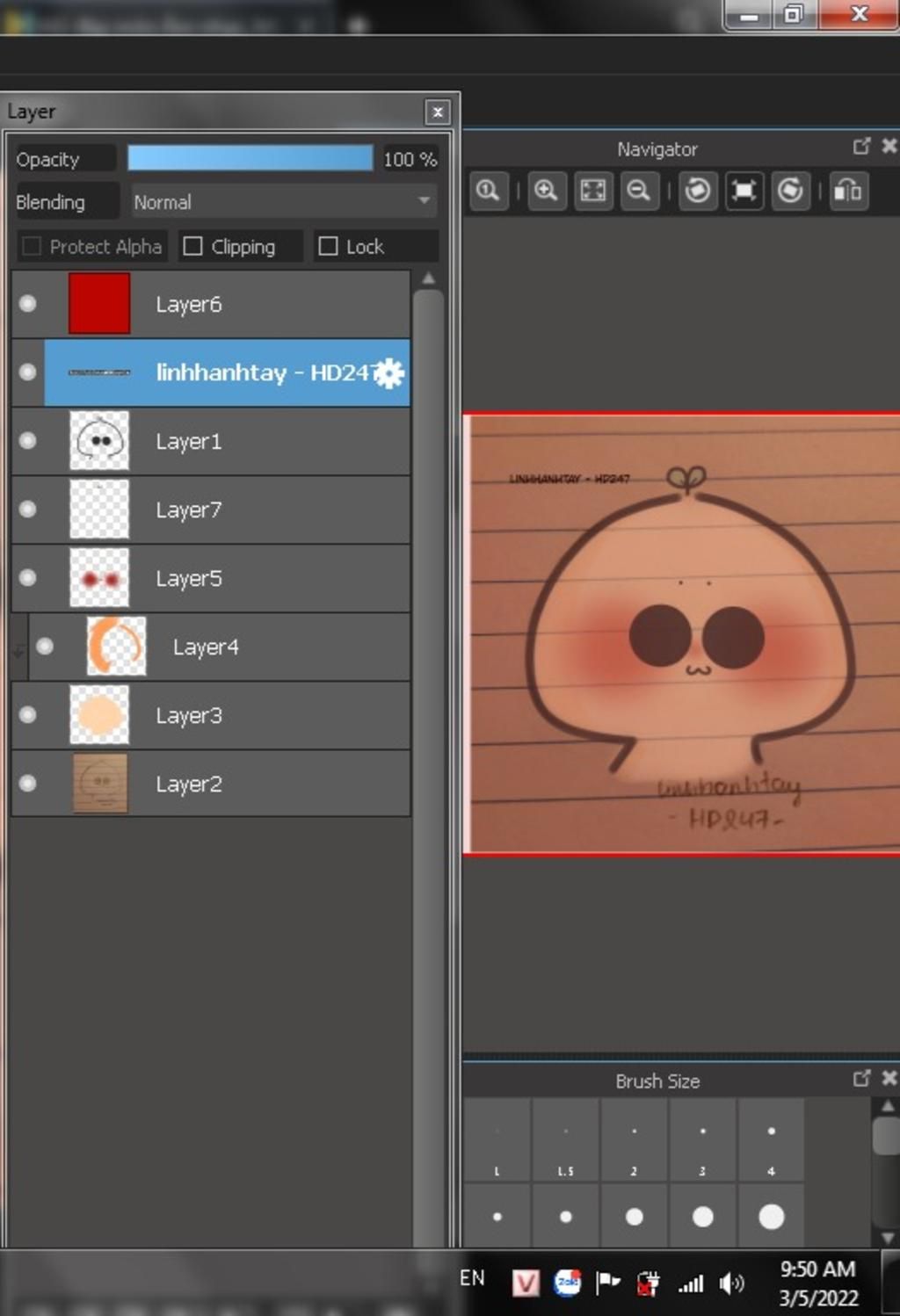The height and width of the screenshot is (1316, 900).
Task: Hide Layer5 using its visibility dot
Action: click(x=28, y=577)
